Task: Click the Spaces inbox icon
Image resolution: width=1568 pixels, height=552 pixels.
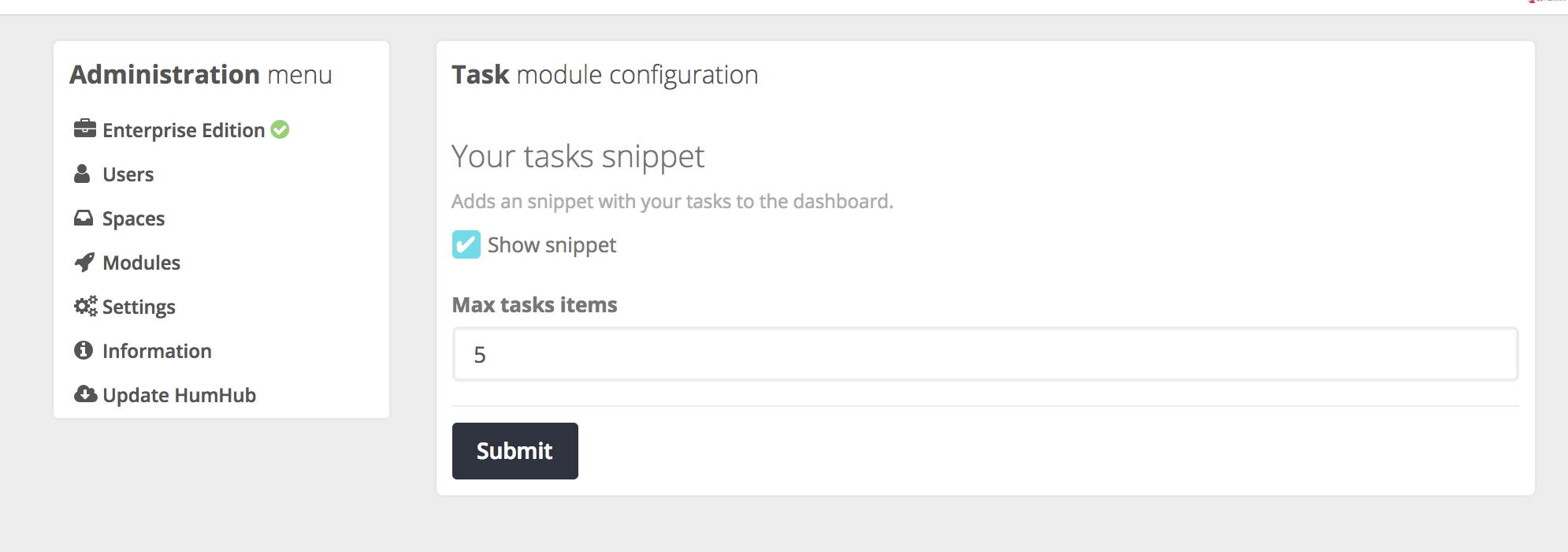Action: (84, 218)
